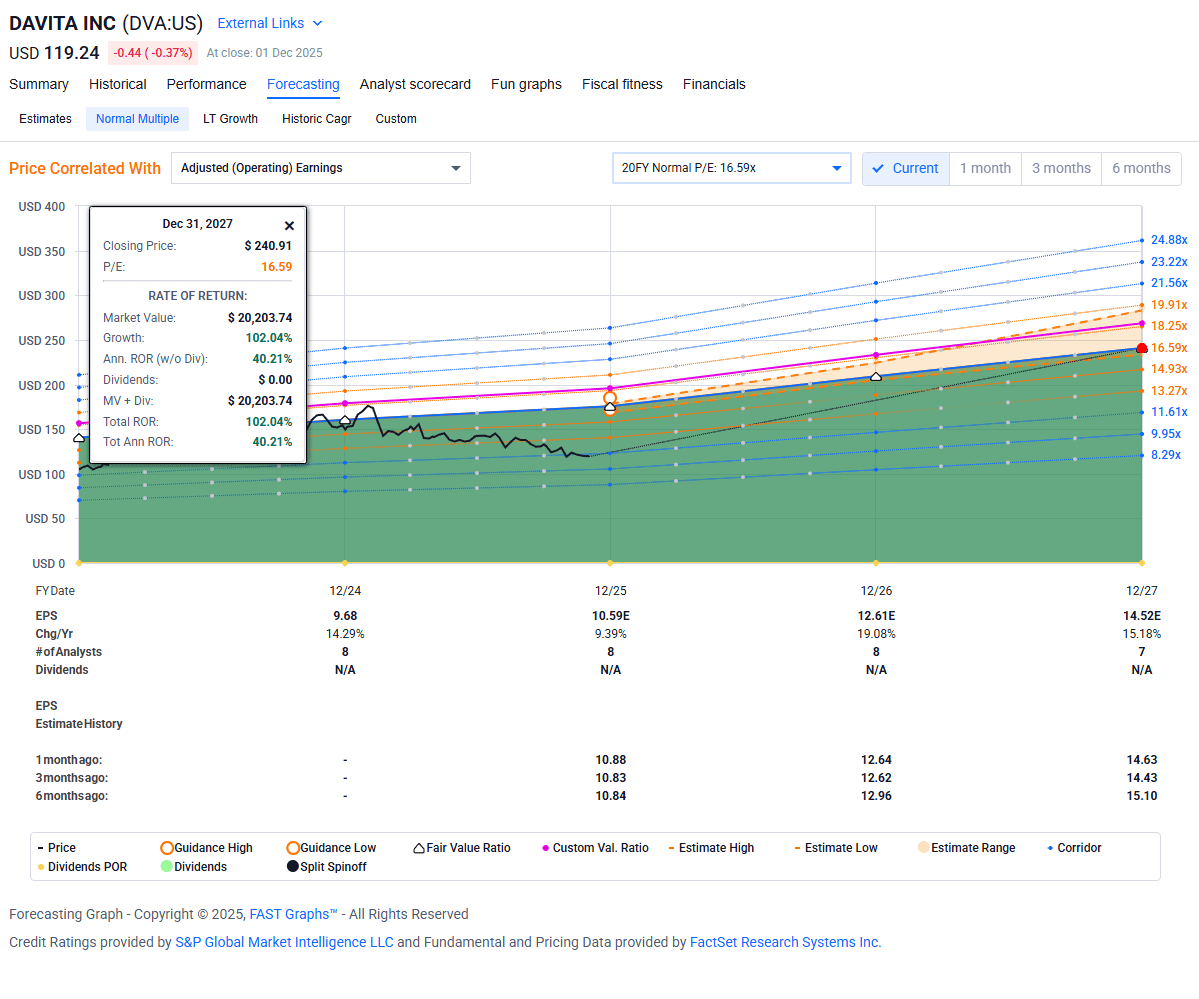Open S&P Global Market Intelligence LLC link

tap(284, 942)
